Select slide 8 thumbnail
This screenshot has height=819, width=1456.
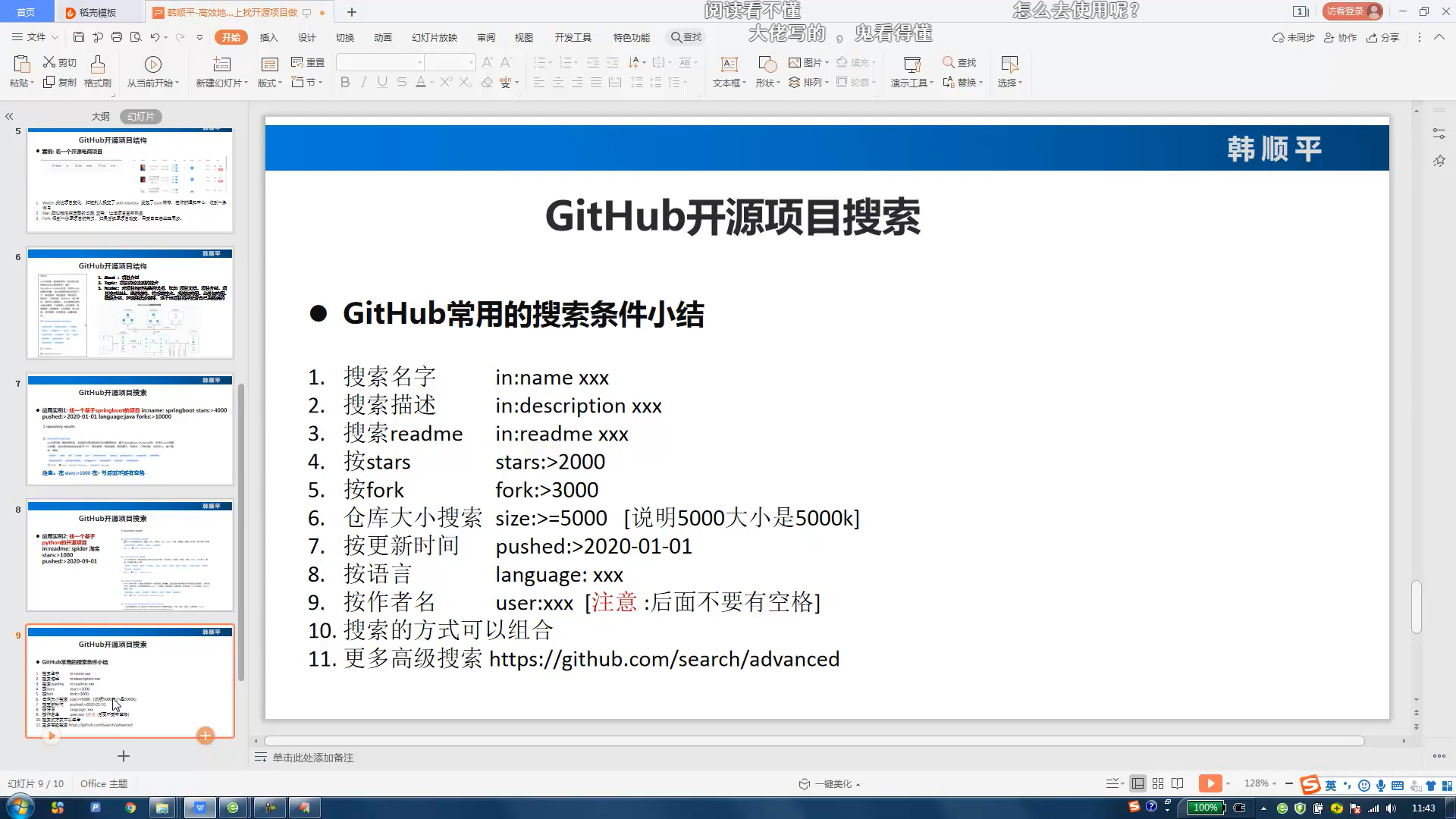tap(130, 555)
